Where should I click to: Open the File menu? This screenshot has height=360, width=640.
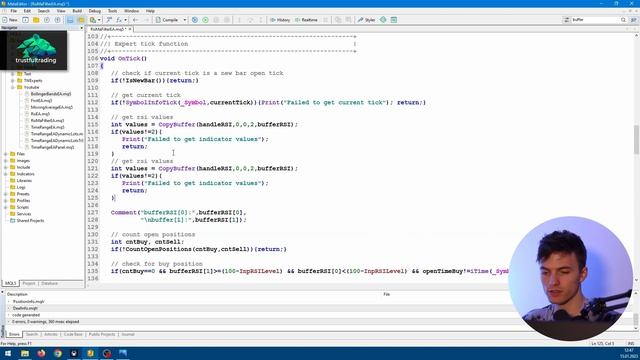[x=13, y=11]
